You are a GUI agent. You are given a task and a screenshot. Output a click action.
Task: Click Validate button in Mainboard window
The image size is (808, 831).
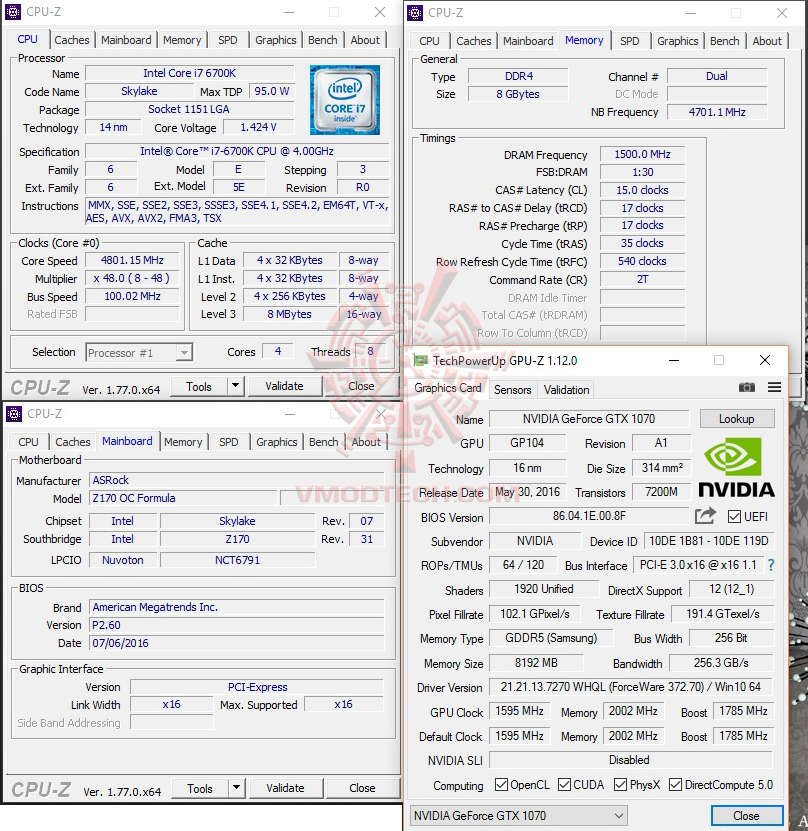pyautogui.click(x=286, y=788)
